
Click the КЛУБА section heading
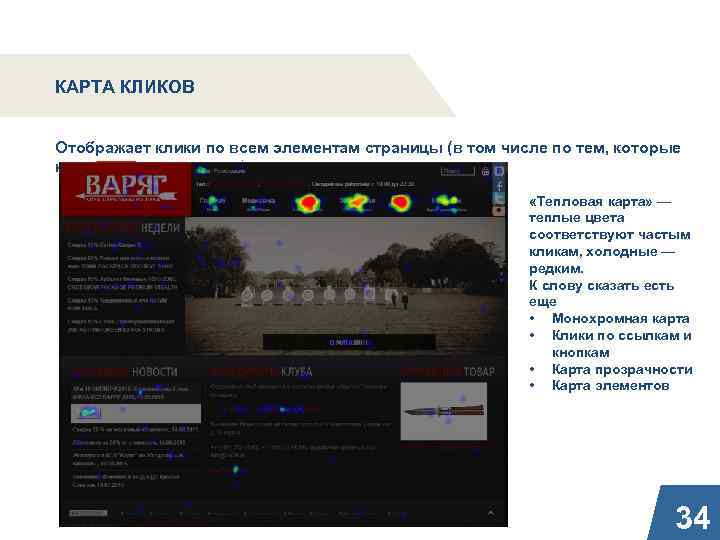(x=297, y=372)
